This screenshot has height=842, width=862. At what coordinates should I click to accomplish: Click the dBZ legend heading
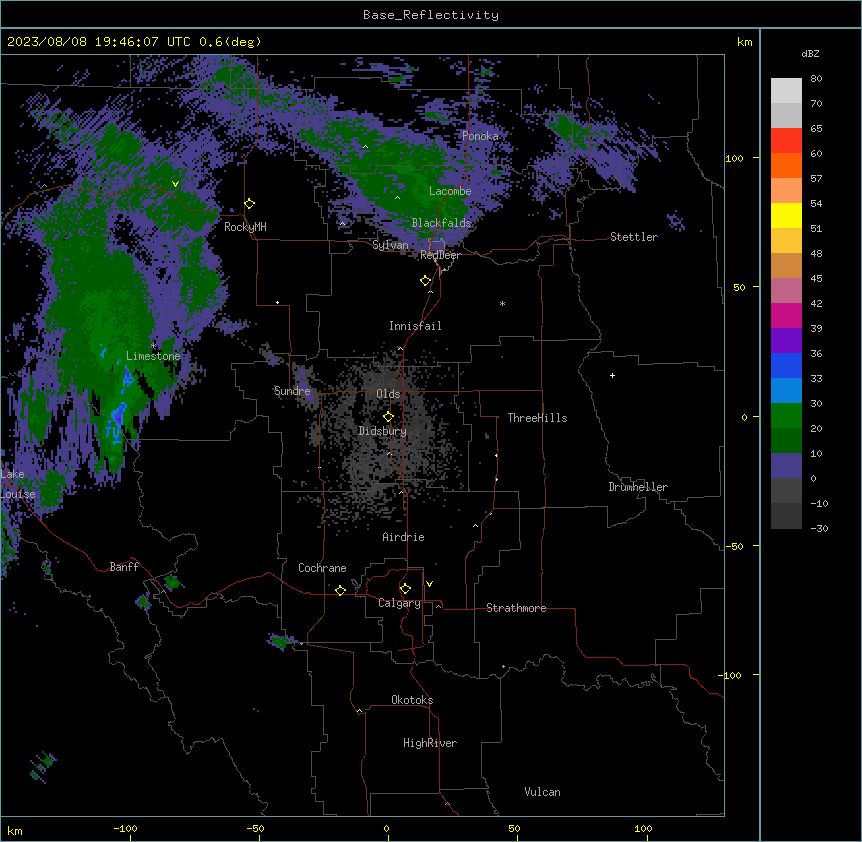pyautogui.click(x=810, y=54)
